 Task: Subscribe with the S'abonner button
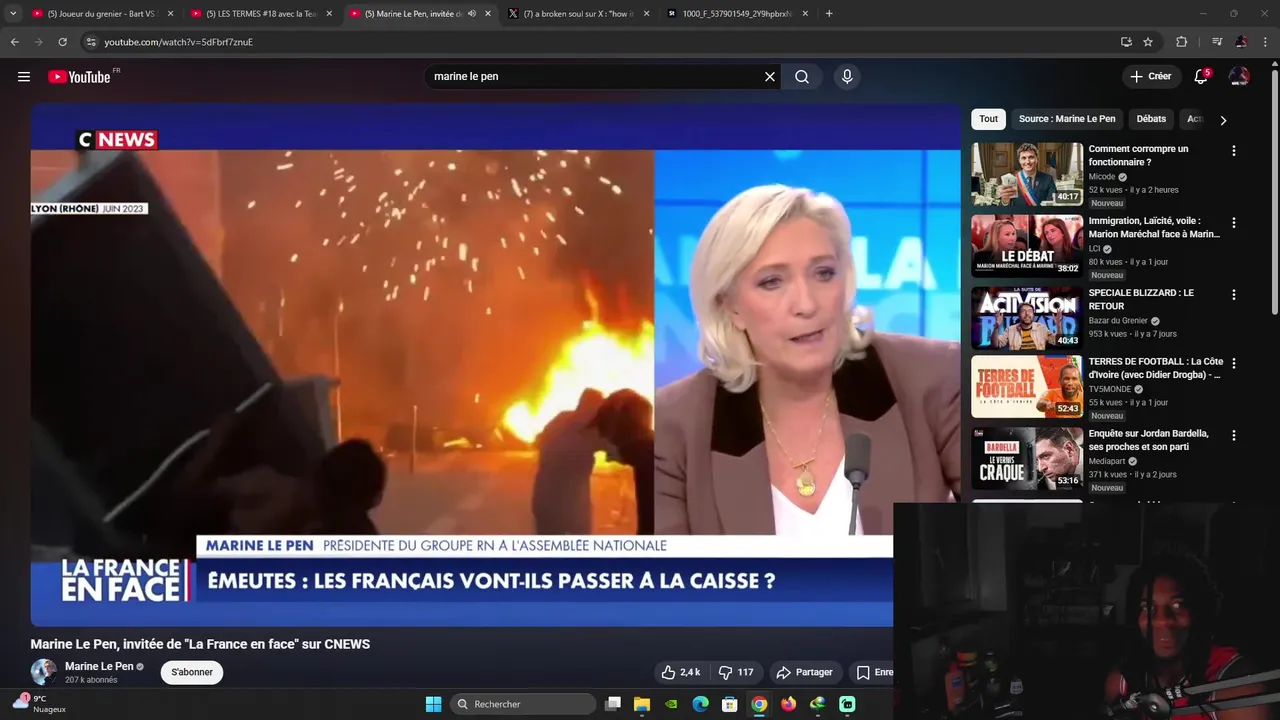192,672
